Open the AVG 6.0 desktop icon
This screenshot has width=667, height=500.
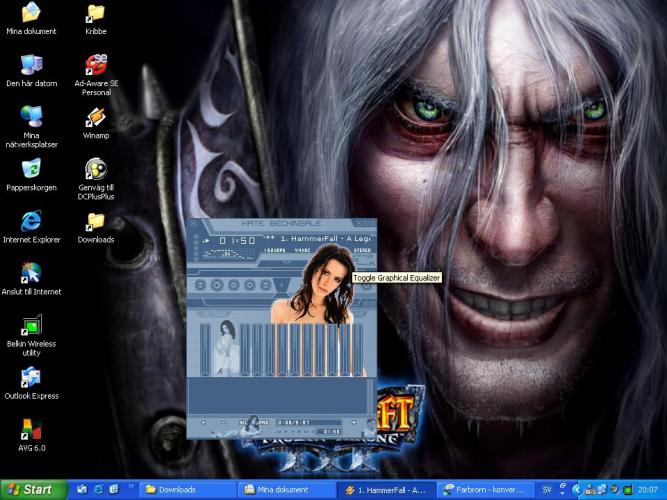point(31,430)
